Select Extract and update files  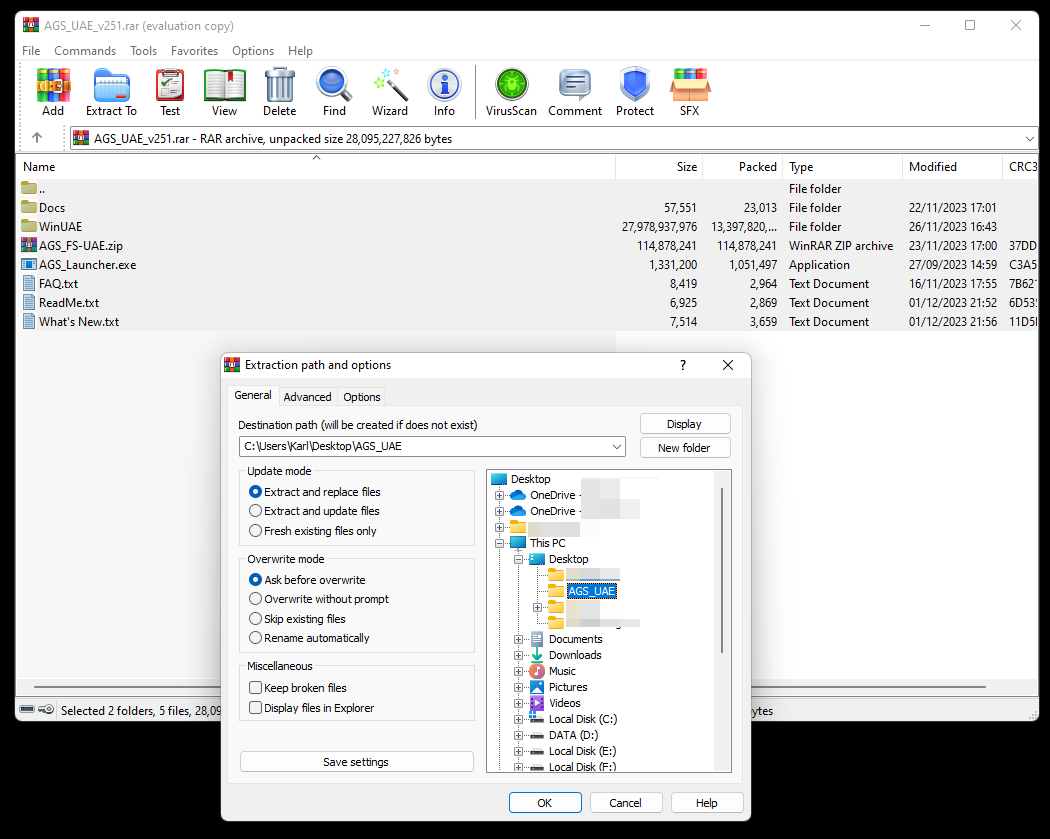[314, 511]
